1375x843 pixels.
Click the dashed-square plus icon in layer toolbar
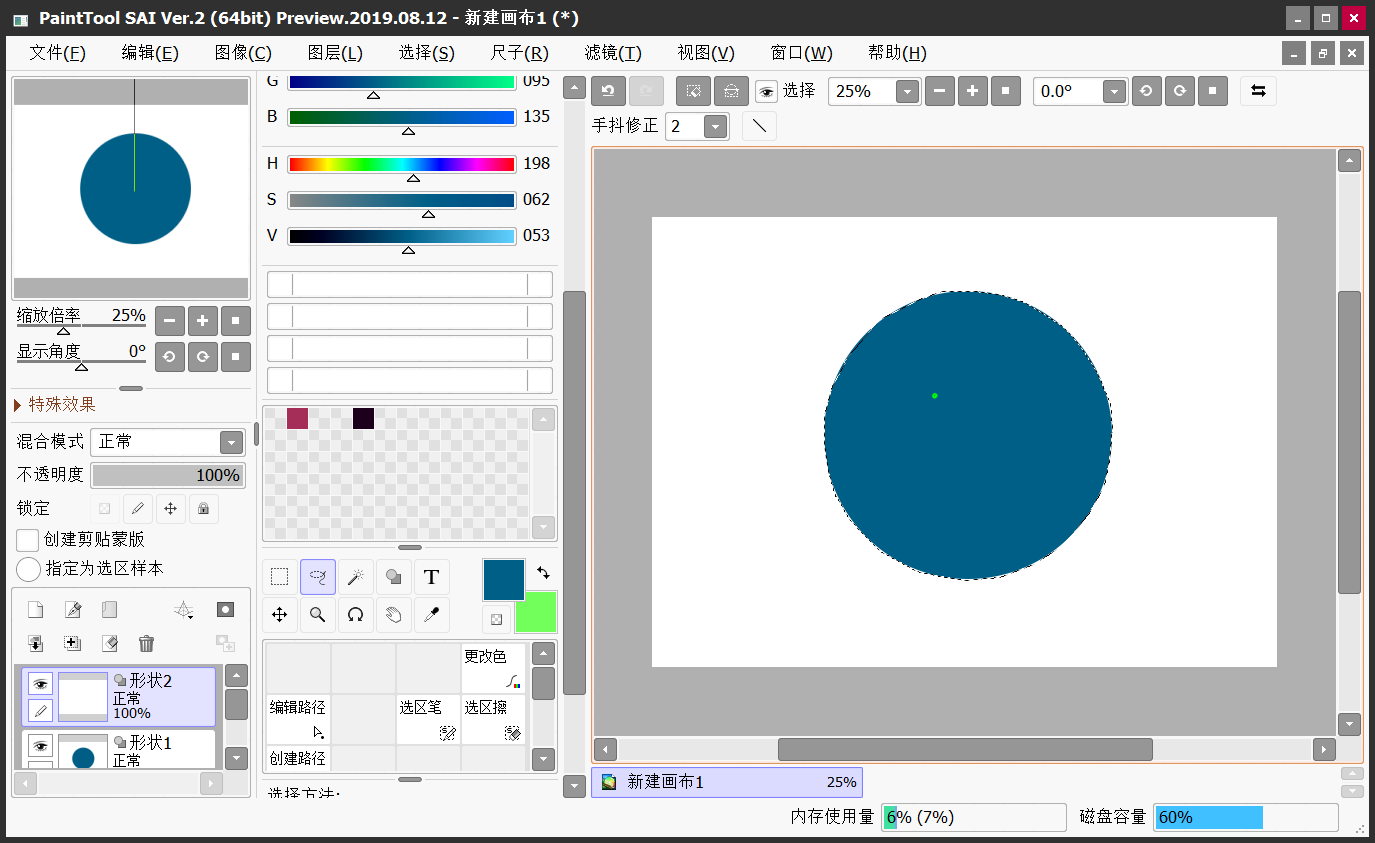pyautogui.click(x=72, y=643)
